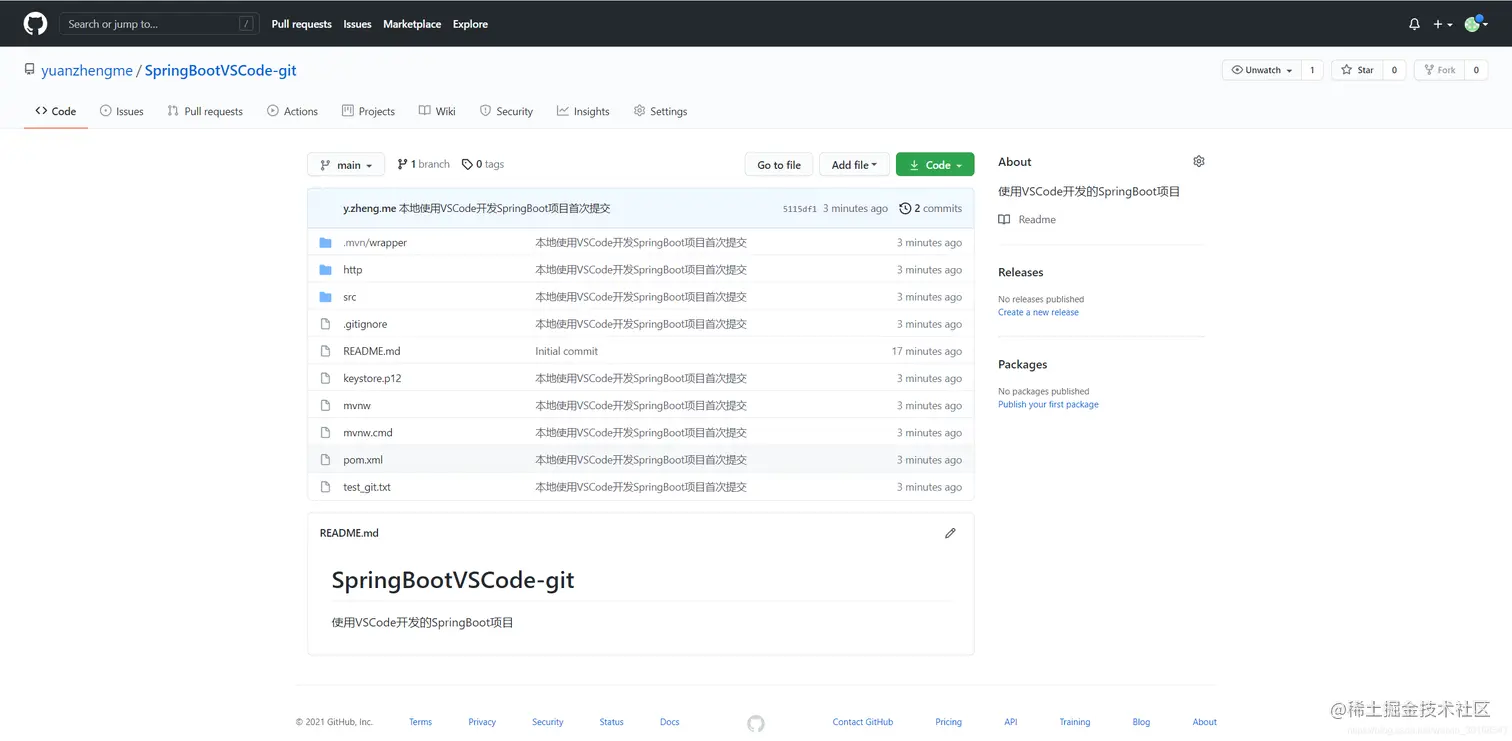Click the Contact GitHub footer link
Image resolution: width=1512 pixels, height=741 pixels.
[x=863, y=722]
